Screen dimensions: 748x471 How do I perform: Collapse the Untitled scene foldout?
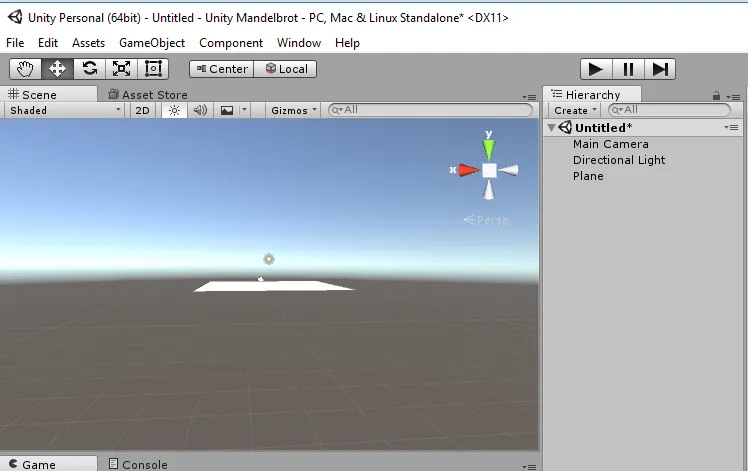click(x=552, y=127)
